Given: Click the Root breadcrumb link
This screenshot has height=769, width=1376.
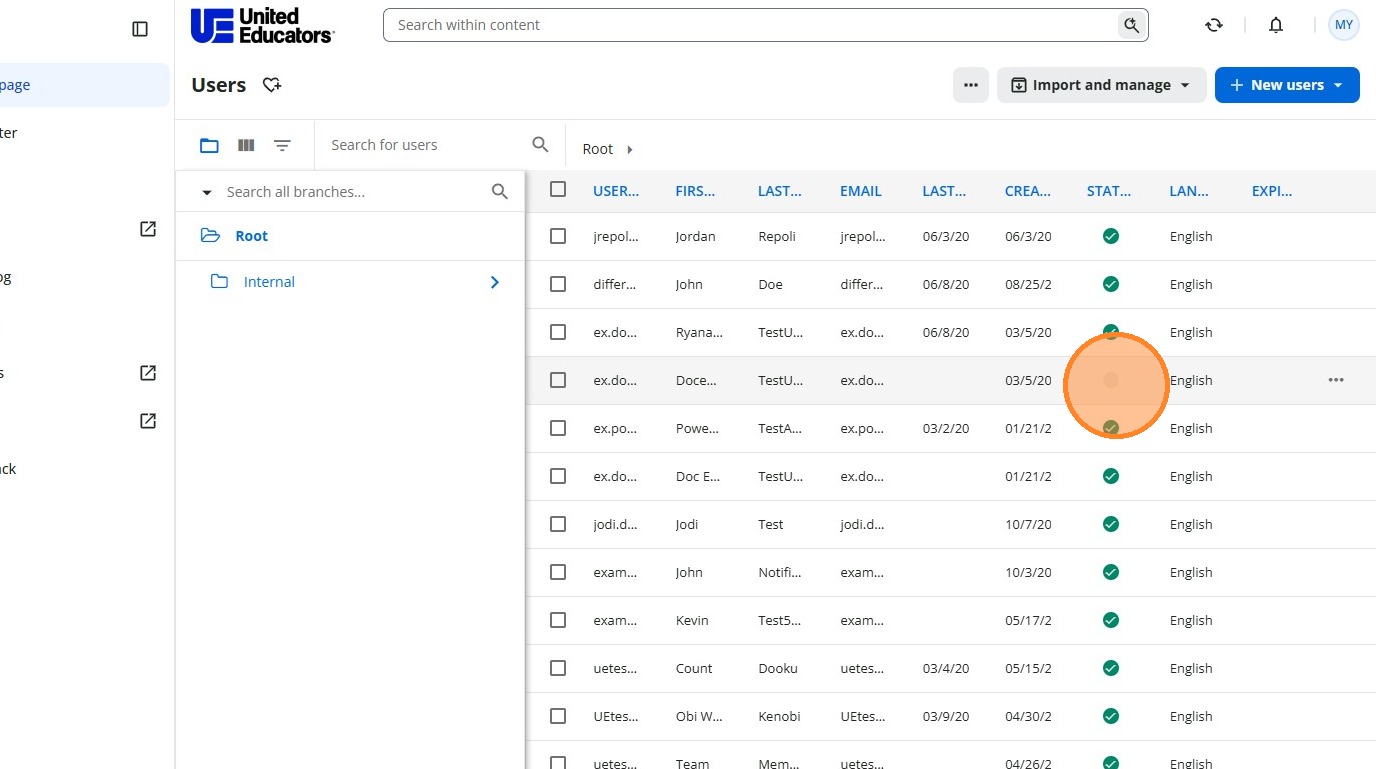Looking at the screenshot, I should (597, 149).
